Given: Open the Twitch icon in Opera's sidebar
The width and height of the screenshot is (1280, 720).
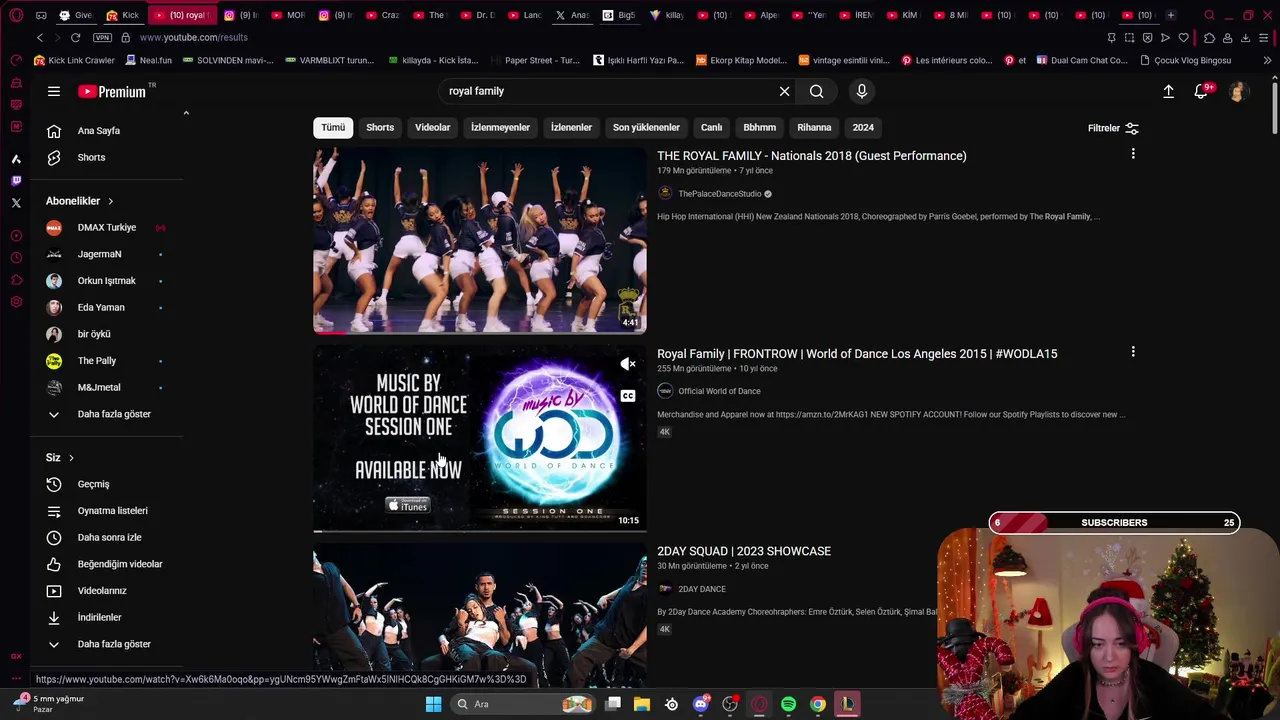Looking at the screenshot, I should pyautogui.click(x=16, y=181).
